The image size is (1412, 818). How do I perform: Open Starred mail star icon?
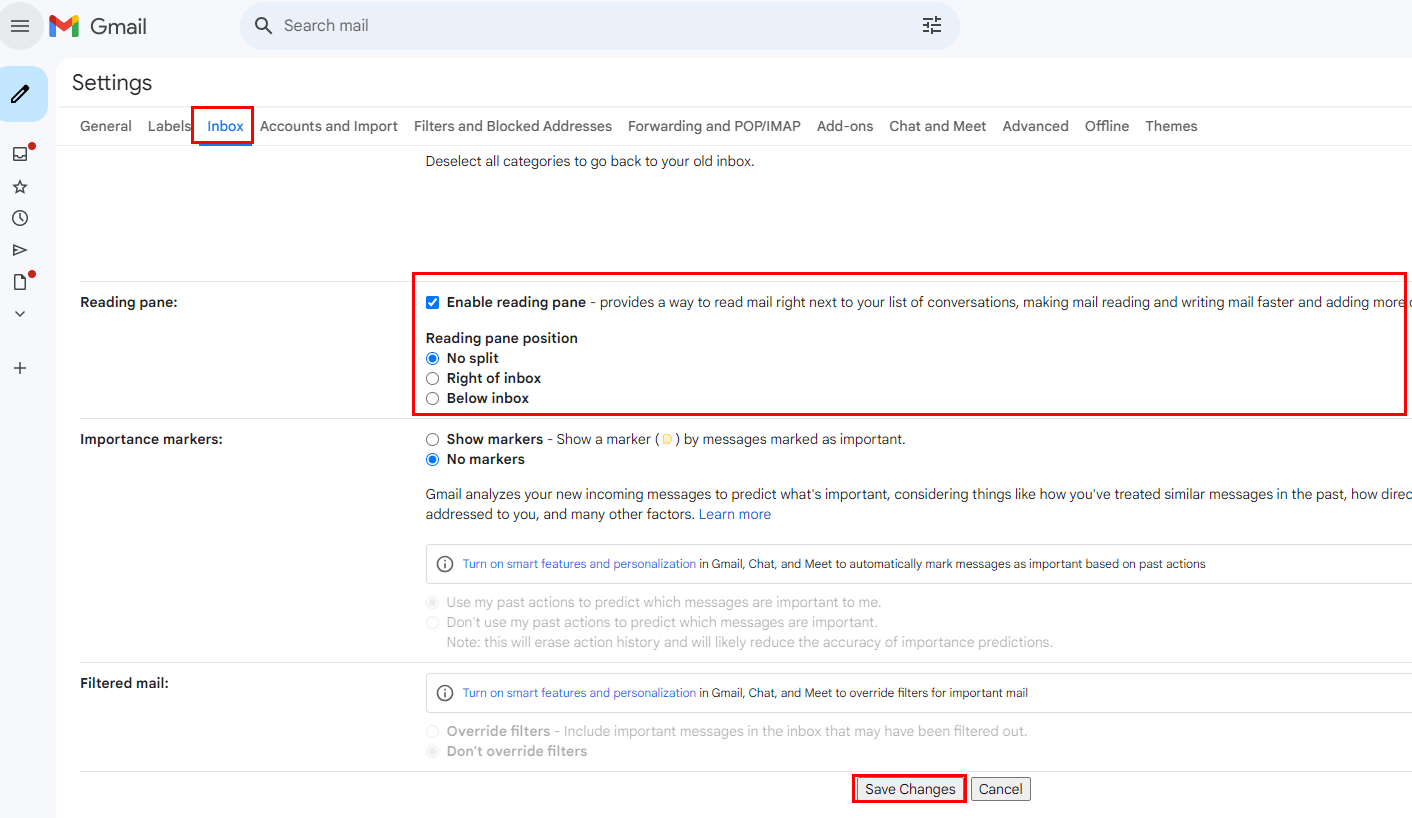[x=19, y=187]
